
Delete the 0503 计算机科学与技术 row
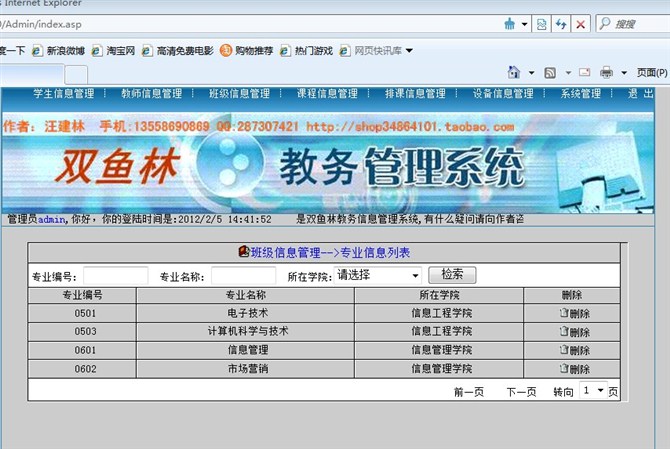pyautogui.click(x=575, y=332)
